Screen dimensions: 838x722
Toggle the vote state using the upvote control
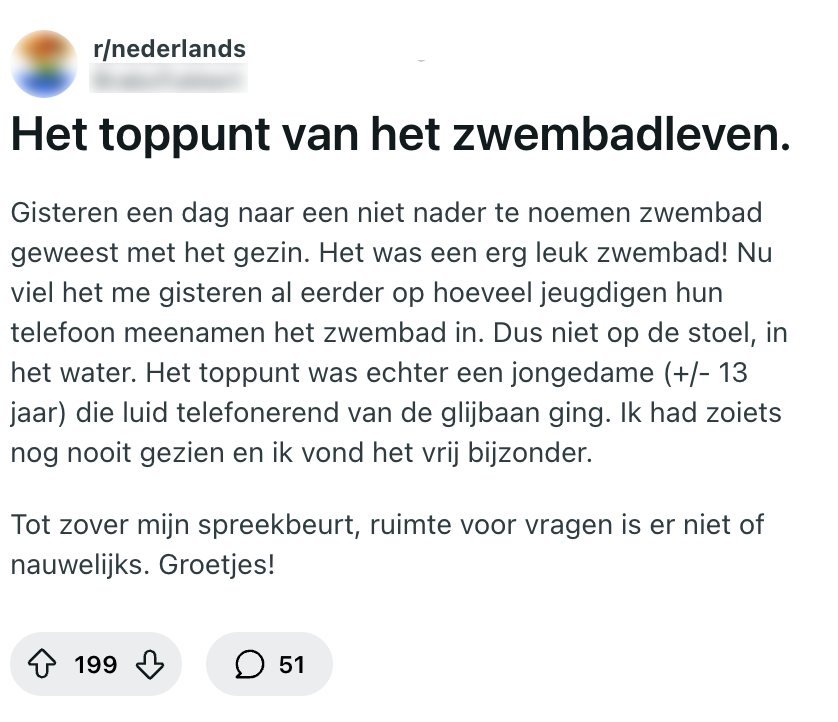click(40, 663)
